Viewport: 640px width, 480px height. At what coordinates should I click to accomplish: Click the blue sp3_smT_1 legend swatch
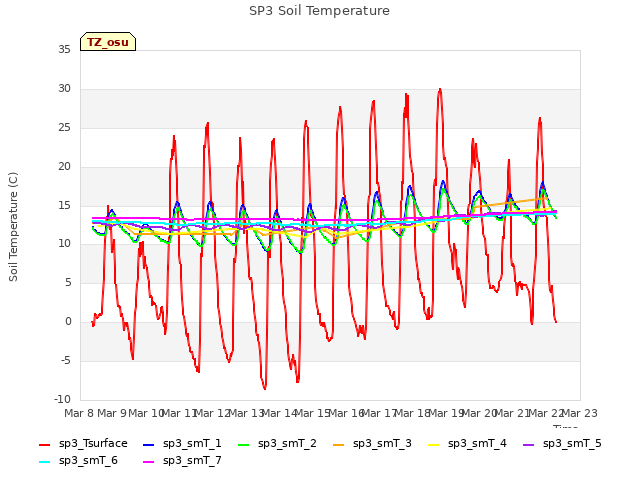click(149, 444)
